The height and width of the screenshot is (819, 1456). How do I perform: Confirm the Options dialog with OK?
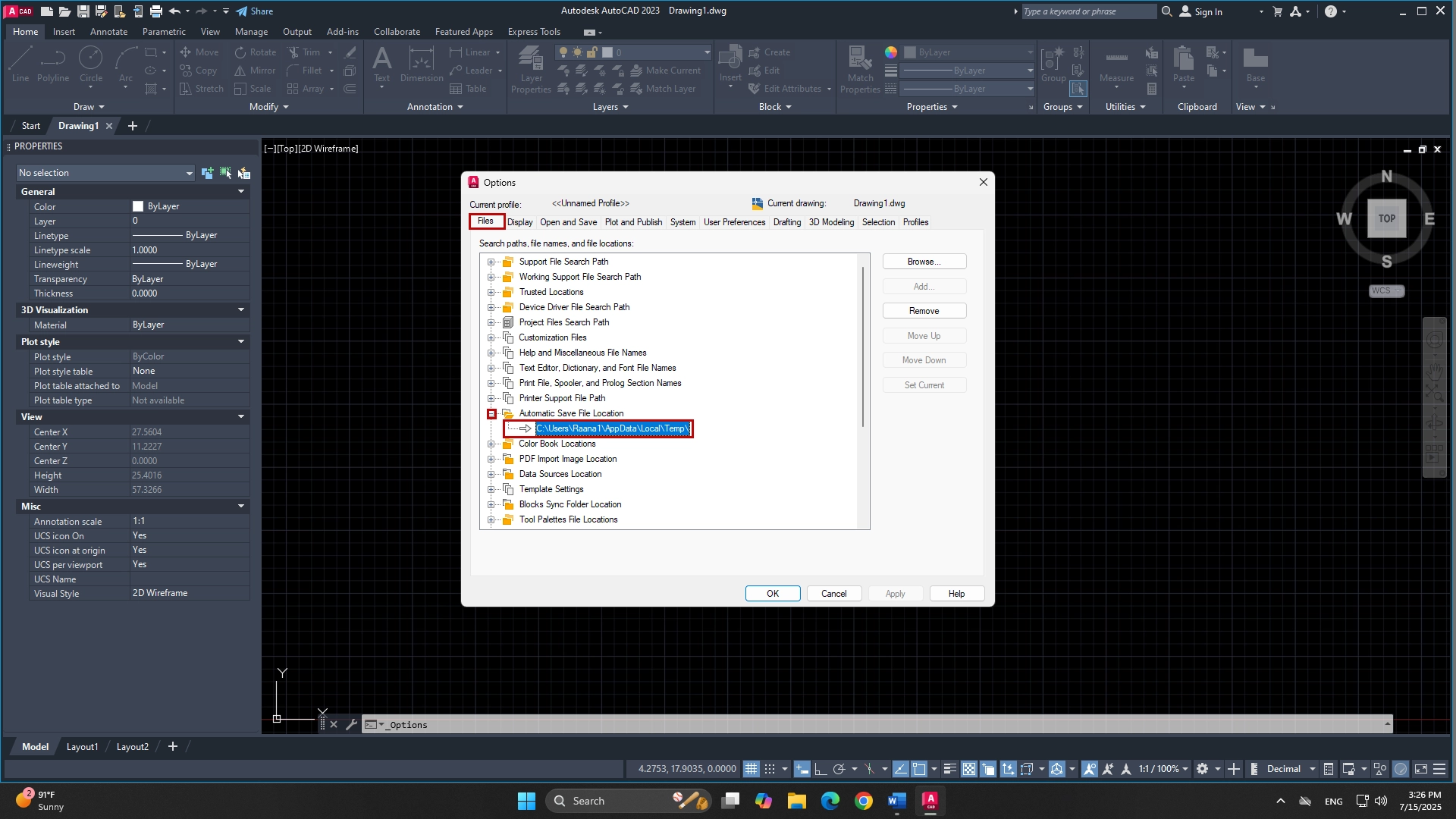point(772,594)
